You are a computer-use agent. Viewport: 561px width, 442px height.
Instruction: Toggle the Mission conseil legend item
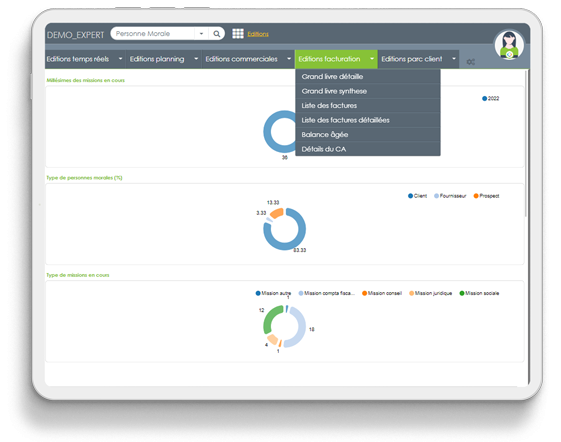(x=382, y=293)
